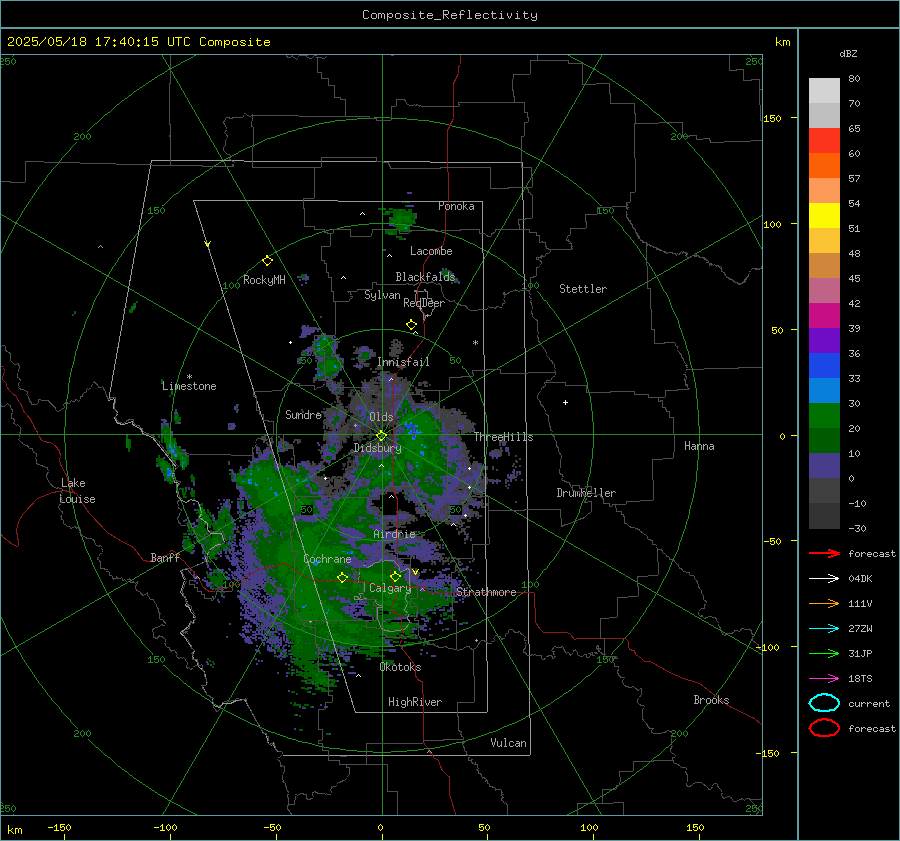900x841 pixels.
Task: Click the bright red swatch below 65 dBZ
Action: pyautogui.click(x=824, y=141)
